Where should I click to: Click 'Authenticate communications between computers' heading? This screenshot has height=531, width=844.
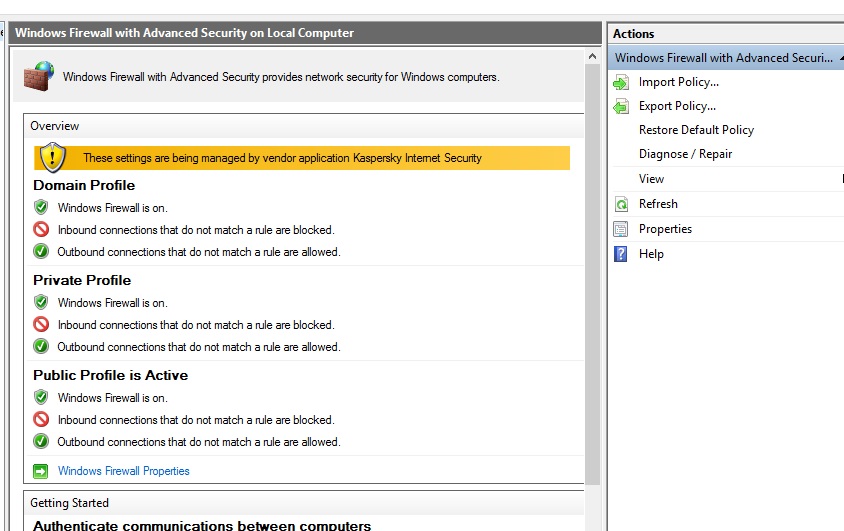(202, 525)
